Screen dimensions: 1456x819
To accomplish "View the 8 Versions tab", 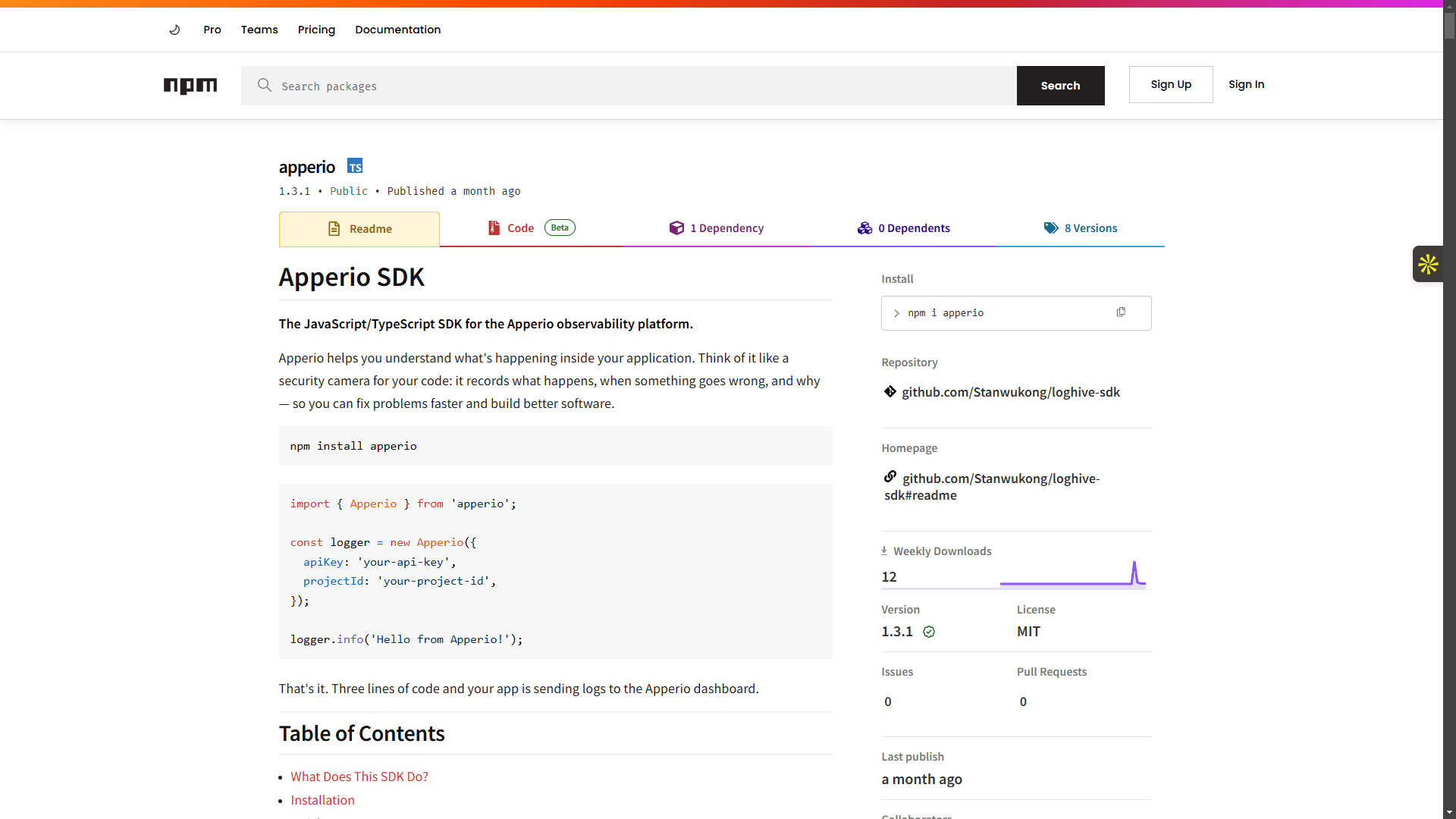I will click(x=1081, y=228).
